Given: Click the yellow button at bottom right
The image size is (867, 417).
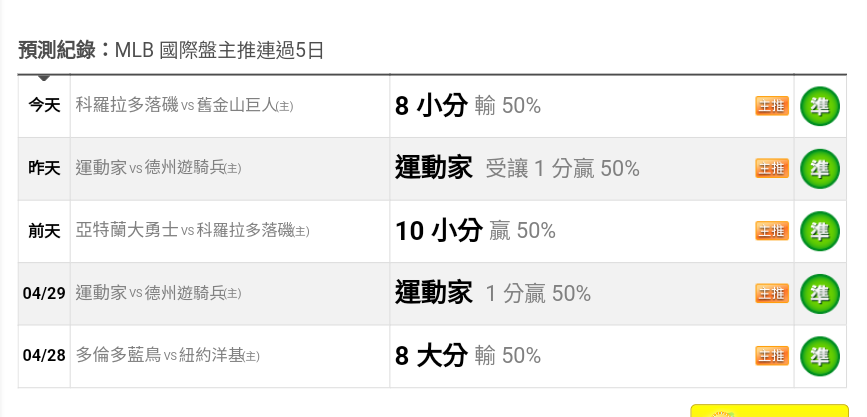Looking at the screenshot, I should (769, 410).
